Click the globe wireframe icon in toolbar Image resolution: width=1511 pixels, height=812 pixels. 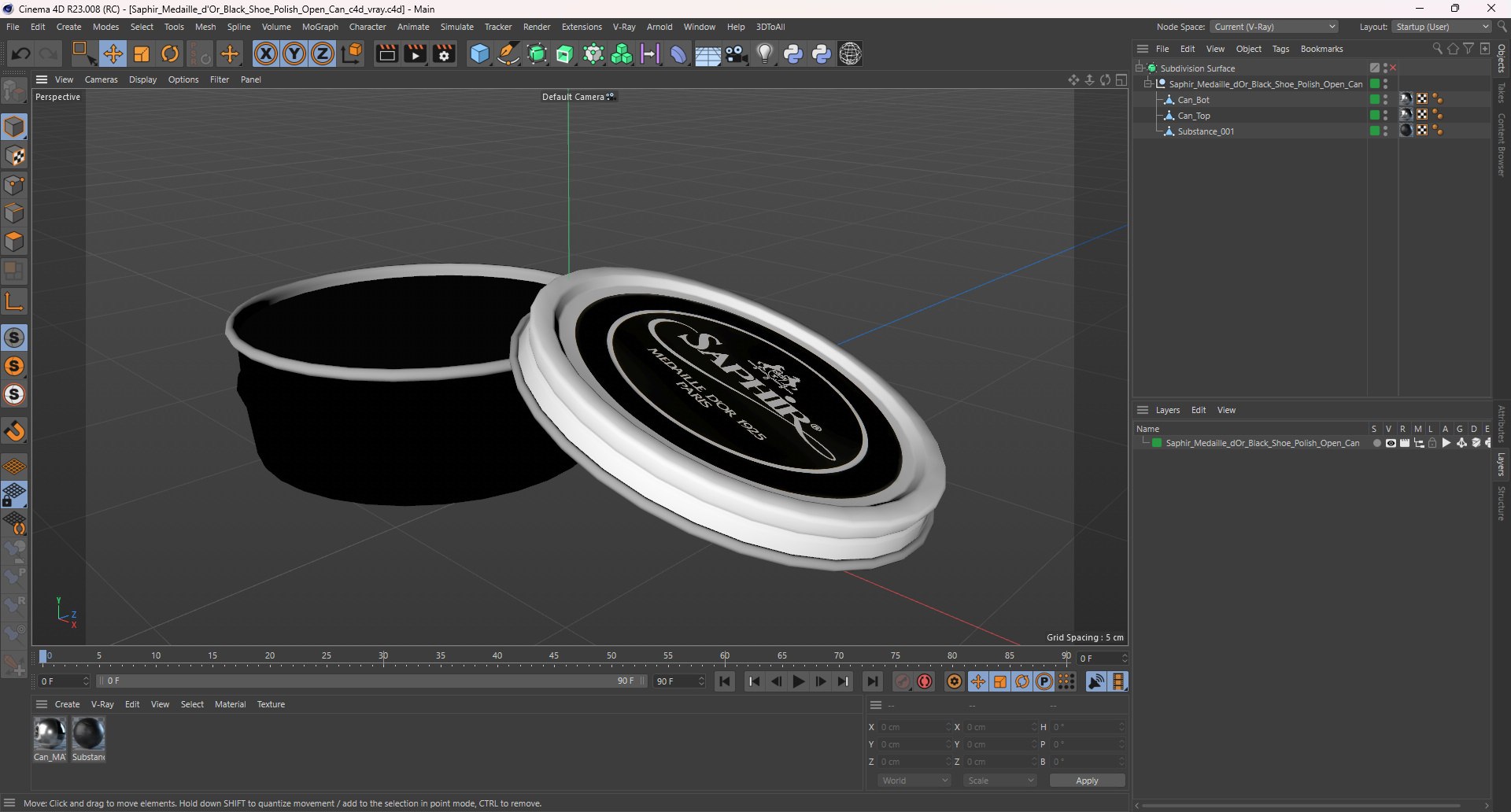851,54
